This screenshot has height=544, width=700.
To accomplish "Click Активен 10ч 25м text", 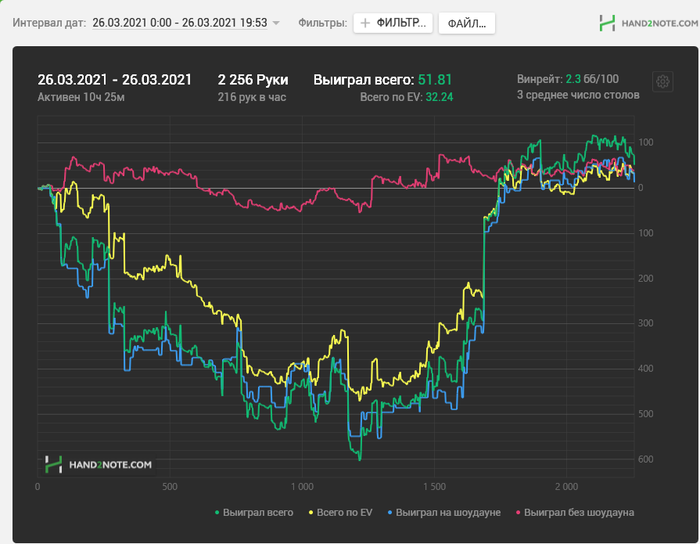I will [x=81, y=97].
